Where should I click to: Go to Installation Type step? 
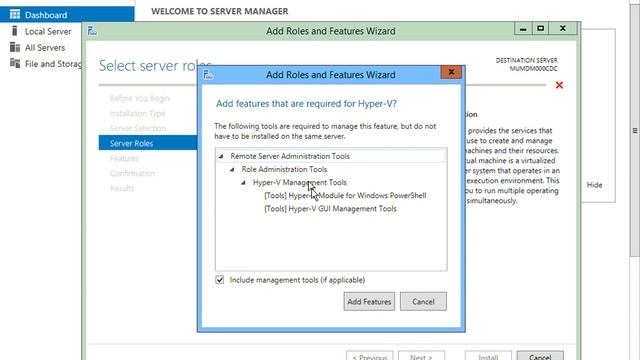point(138,113)
